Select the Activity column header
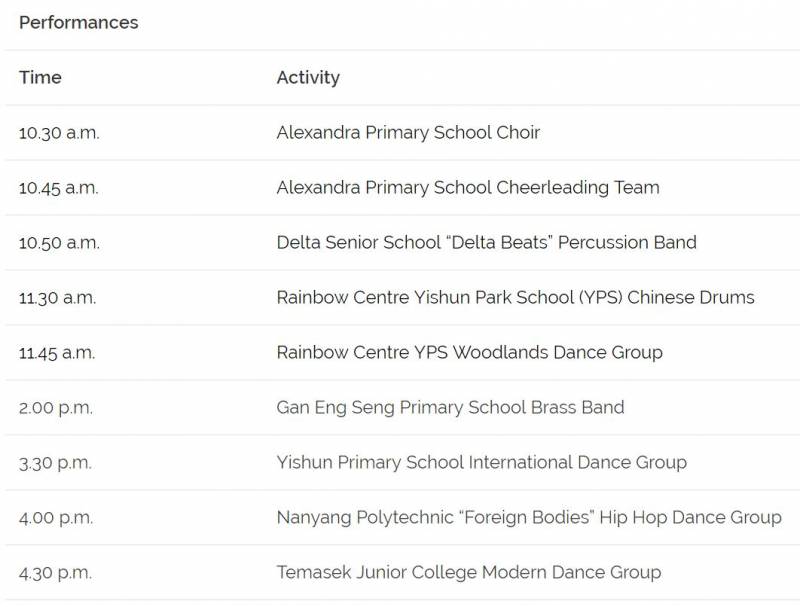This screenshot has width=800, height=607. [308, 77]
